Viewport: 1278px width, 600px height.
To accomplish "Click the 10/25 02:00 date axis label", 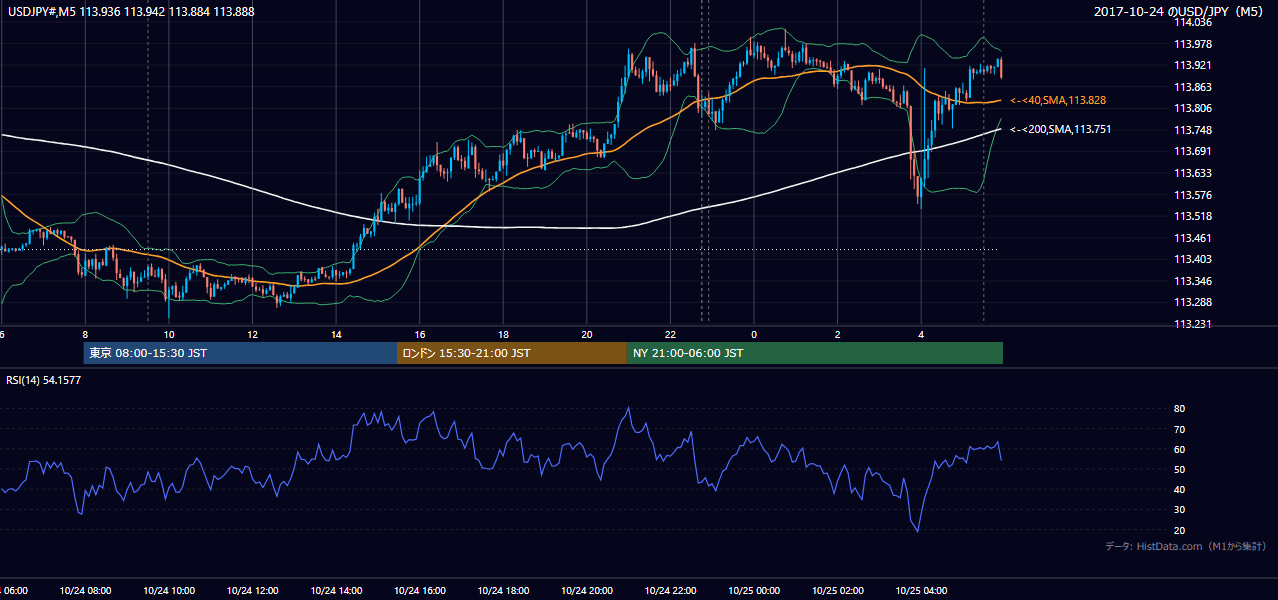I will click(x=838, y=591).
